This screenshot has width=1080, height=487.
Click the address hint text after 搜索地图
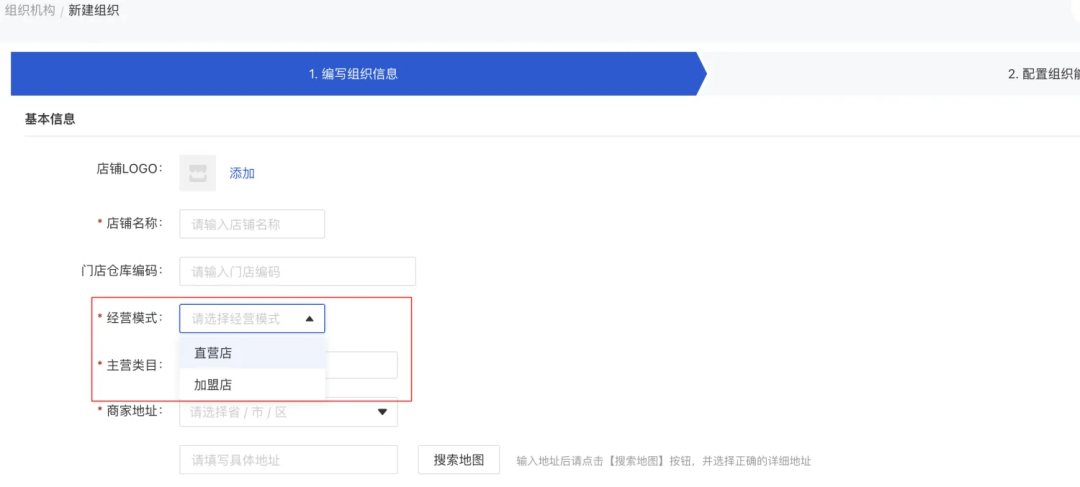pyautogui.click(x=663, y=461)
